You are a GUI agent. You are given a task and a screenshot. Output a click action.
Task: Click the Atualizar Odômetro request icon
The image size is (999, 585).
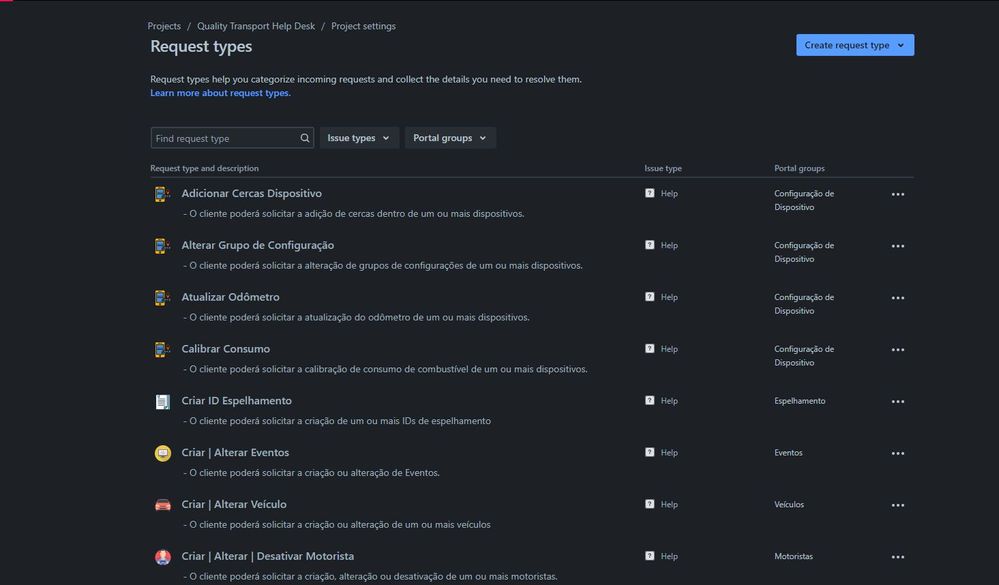(x=162, y=298)
